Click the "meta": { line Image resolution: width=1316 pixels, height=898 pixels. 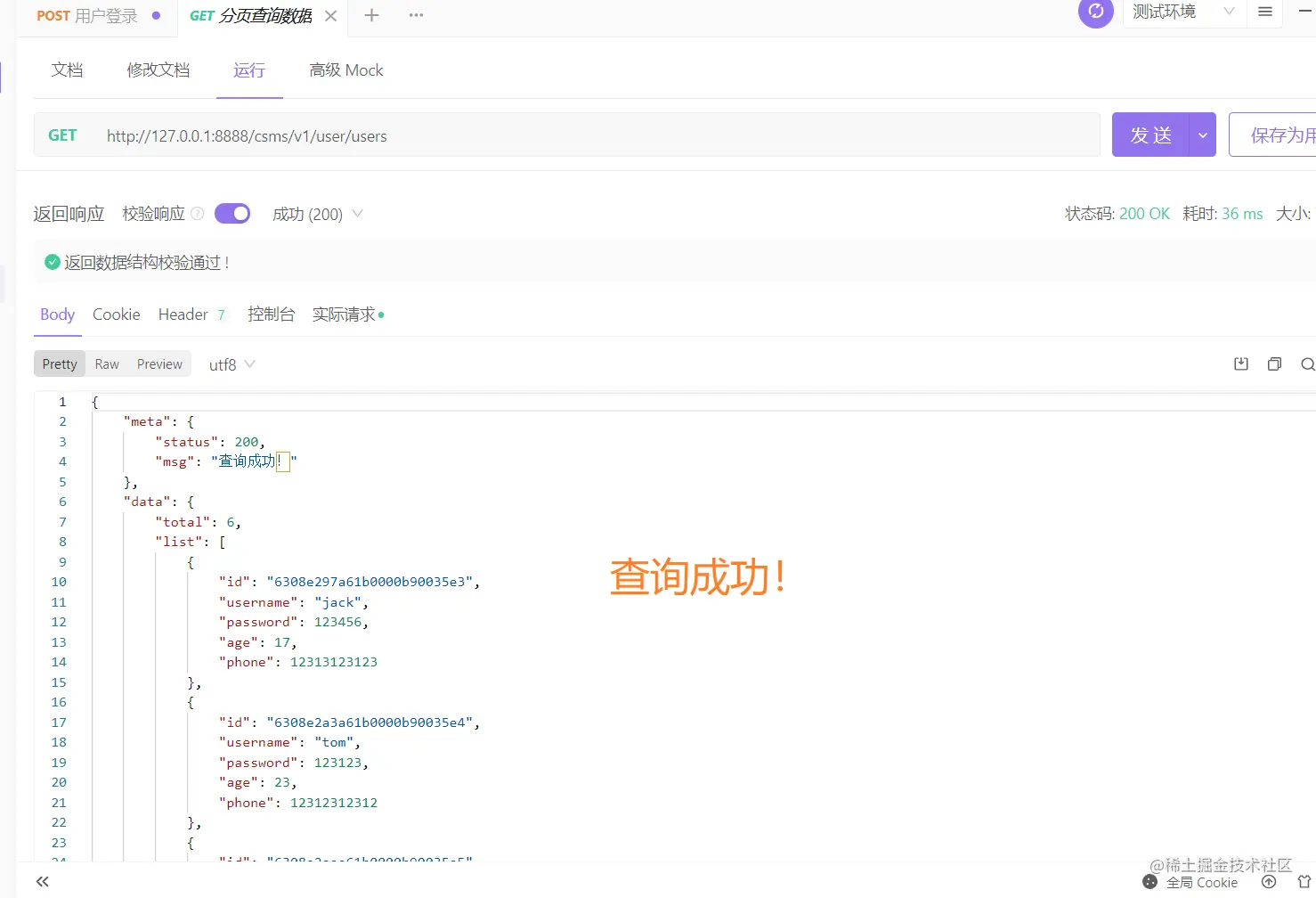158,421
